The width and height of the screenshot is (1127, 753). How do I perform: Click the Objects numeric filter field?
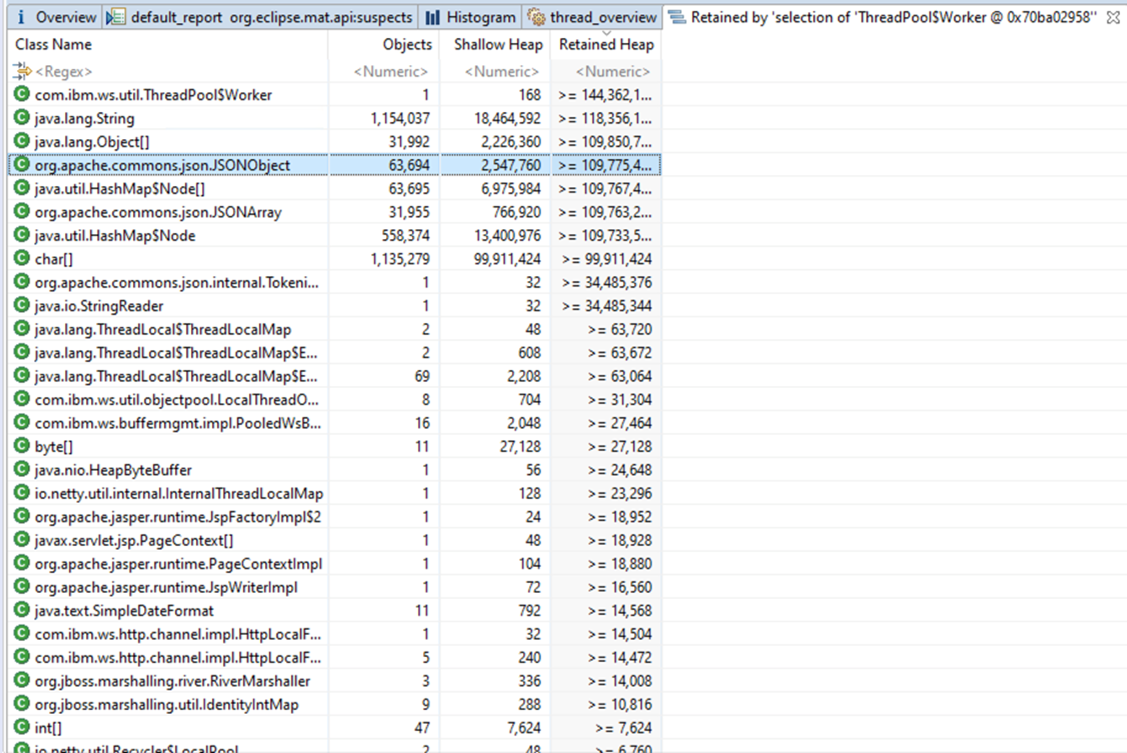pyautogui.click(x=384, y=71)
